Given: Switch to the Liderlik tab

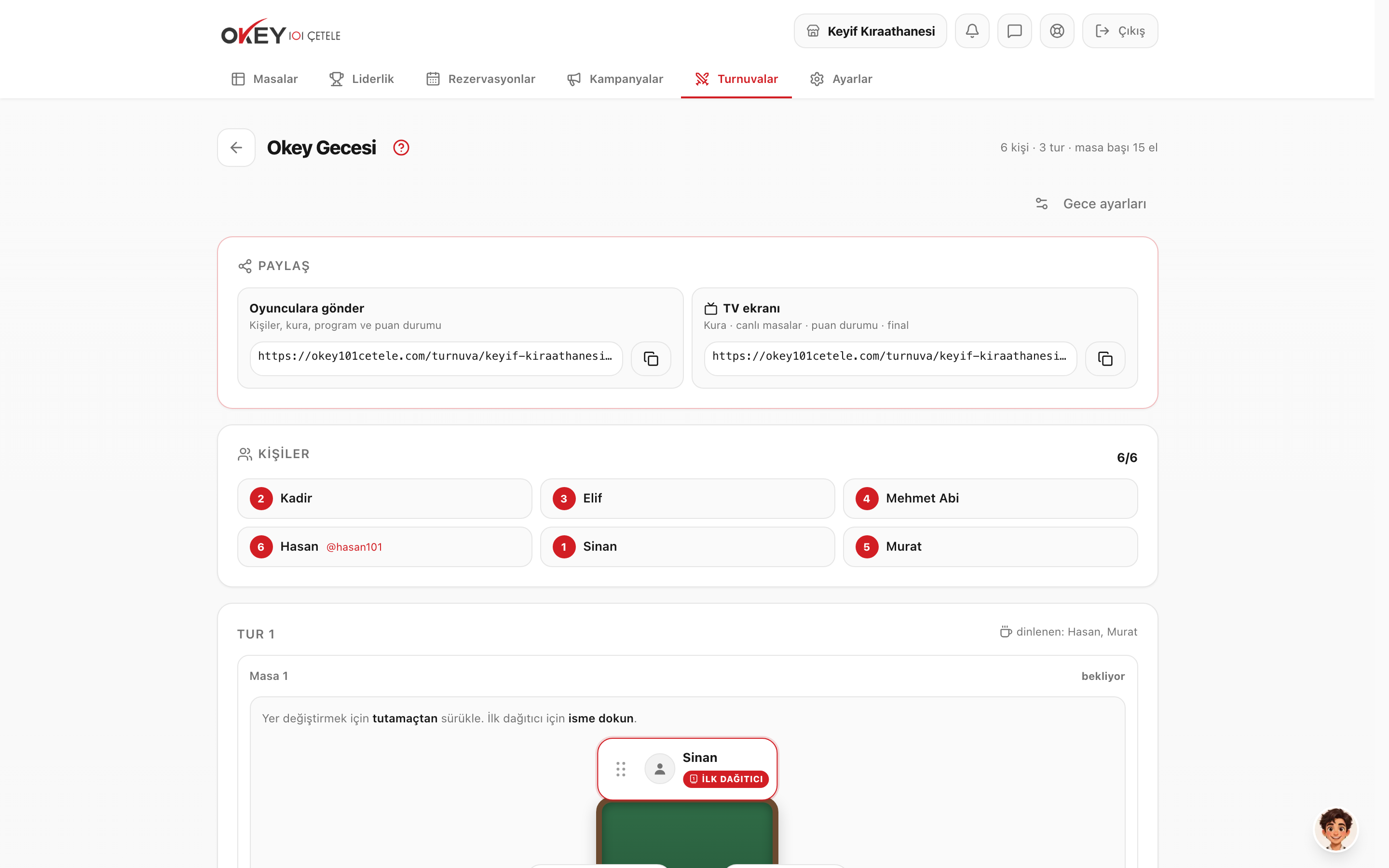Looking at the screenshot, I should click(362, 79).
